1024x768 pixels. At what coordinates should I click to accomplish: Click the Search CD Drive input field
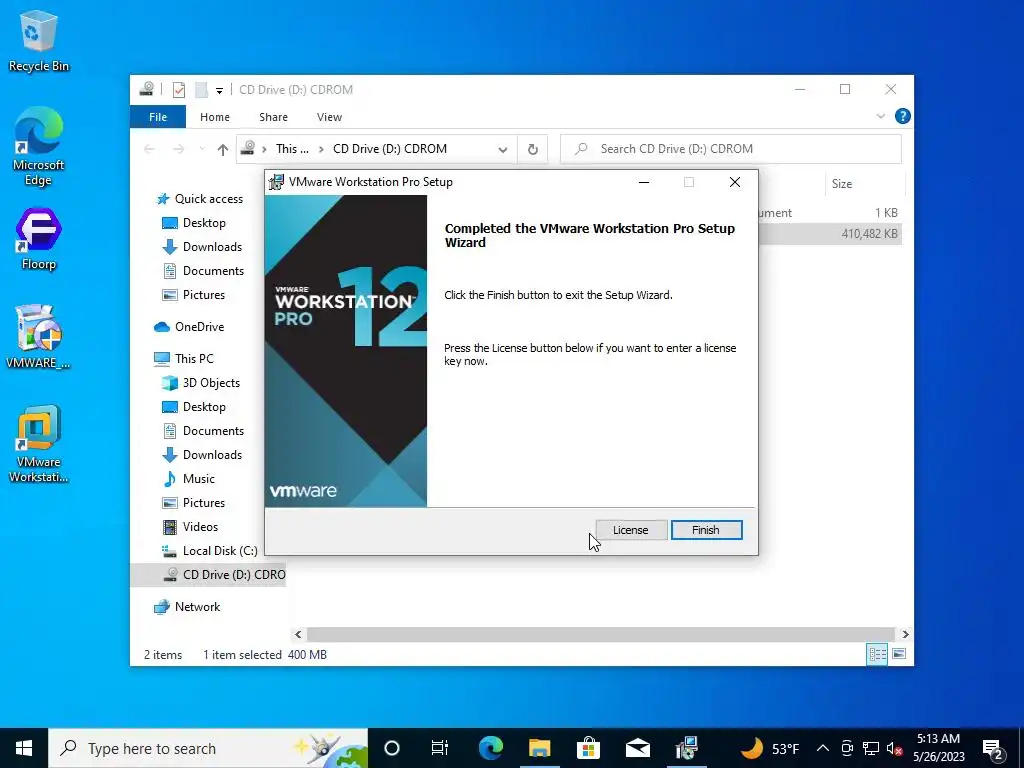click(x=731, y=149)
